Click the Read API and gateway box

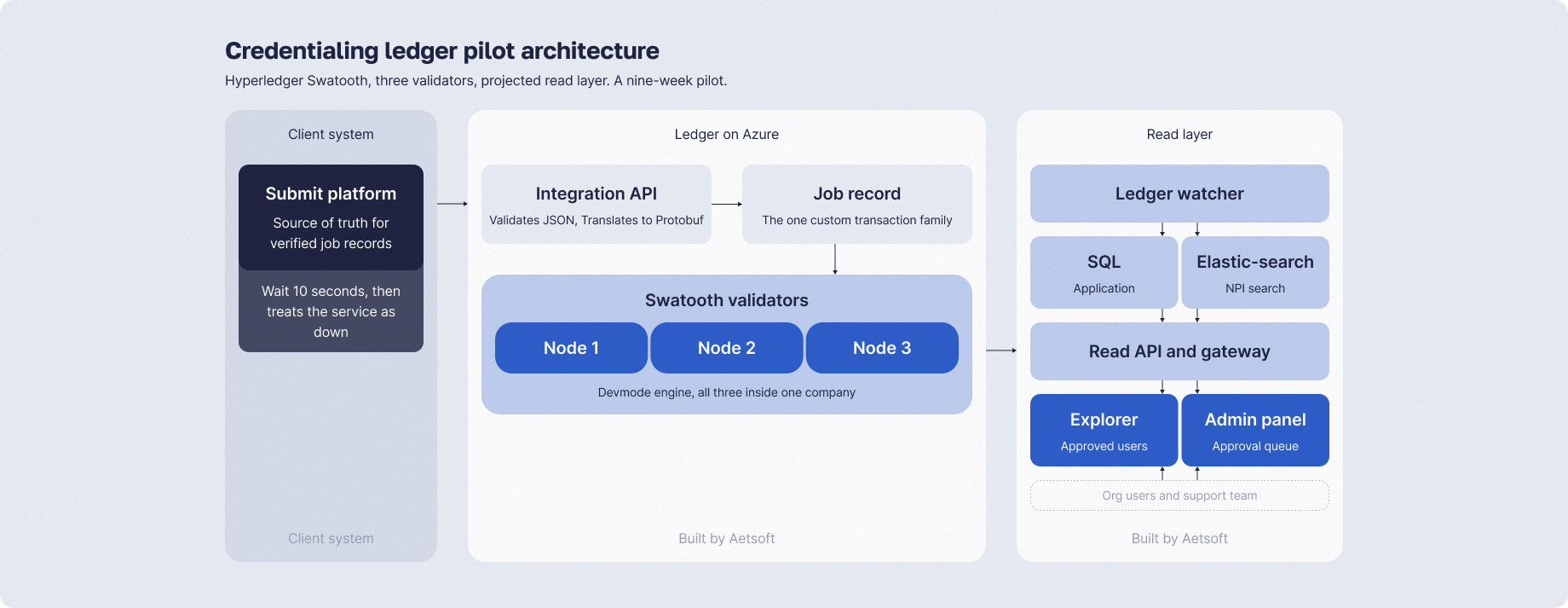(x=1179, y=351)
